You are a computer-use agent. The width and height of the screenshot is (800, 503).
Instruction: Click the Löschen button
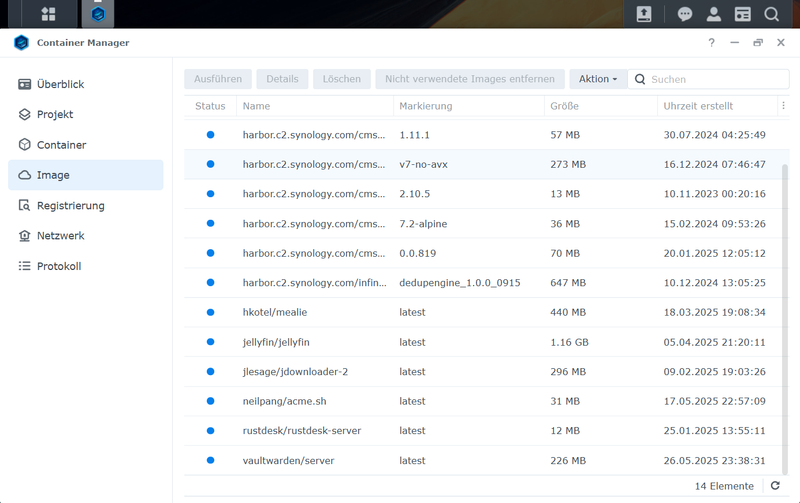tap(342, 79)
